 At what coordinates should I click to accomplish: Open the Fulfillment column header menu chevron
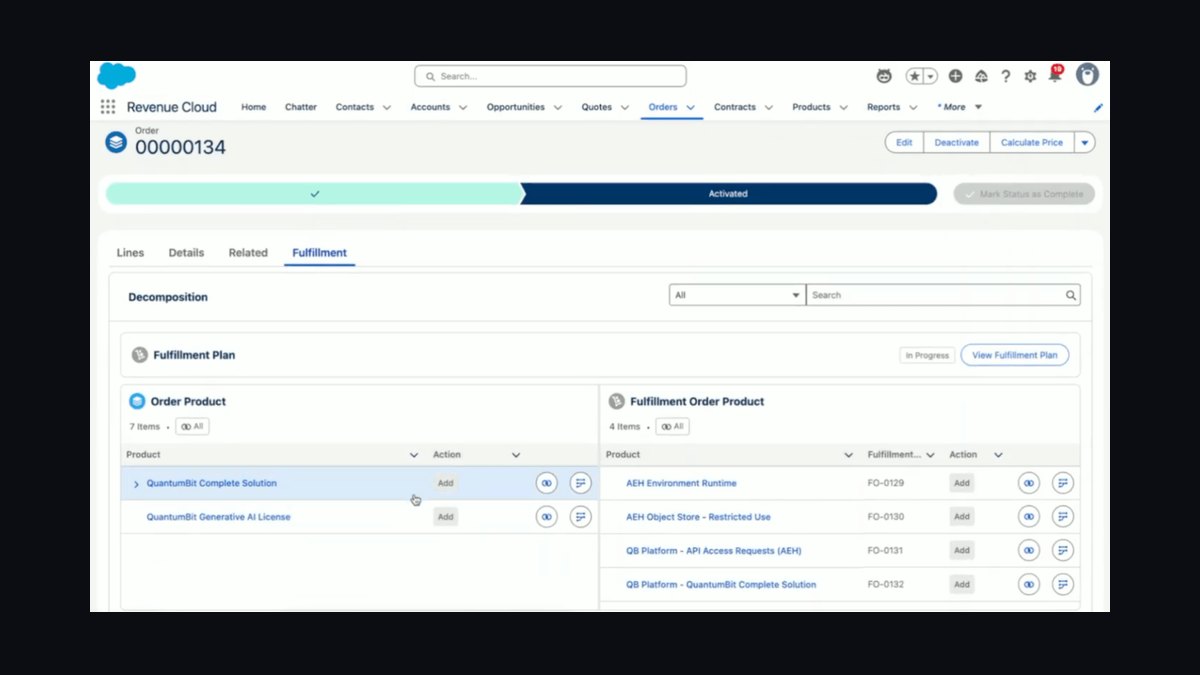(930, 455)
